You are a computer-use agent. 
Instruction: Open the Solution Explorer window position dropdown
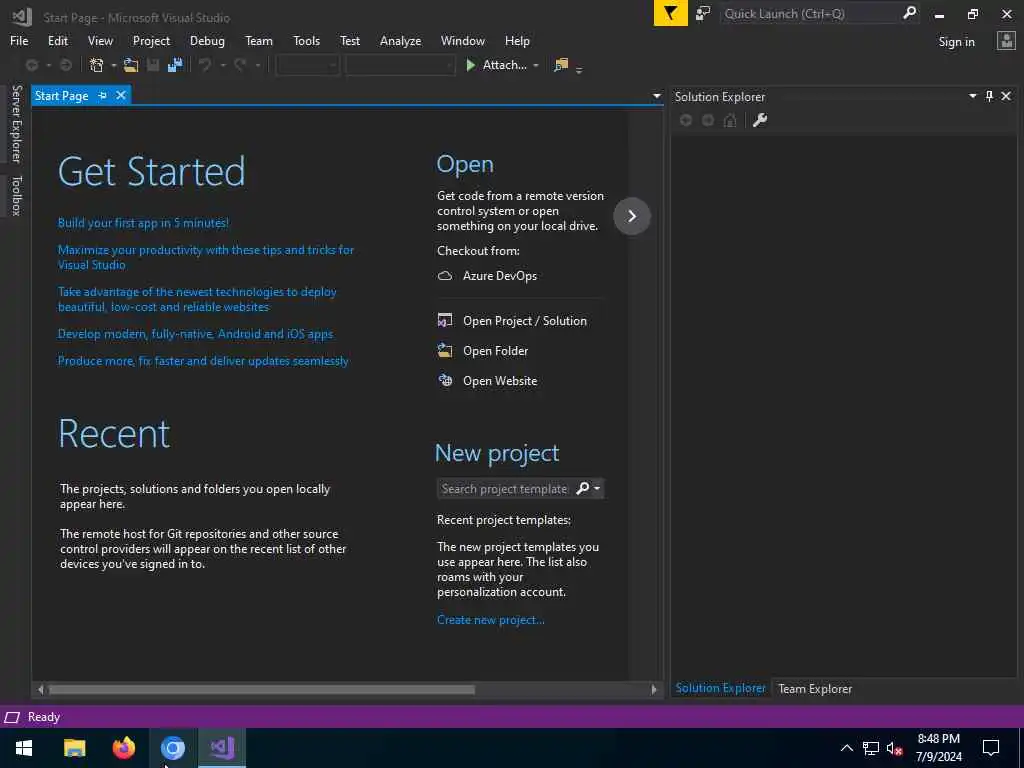click(x=972, y=96)
